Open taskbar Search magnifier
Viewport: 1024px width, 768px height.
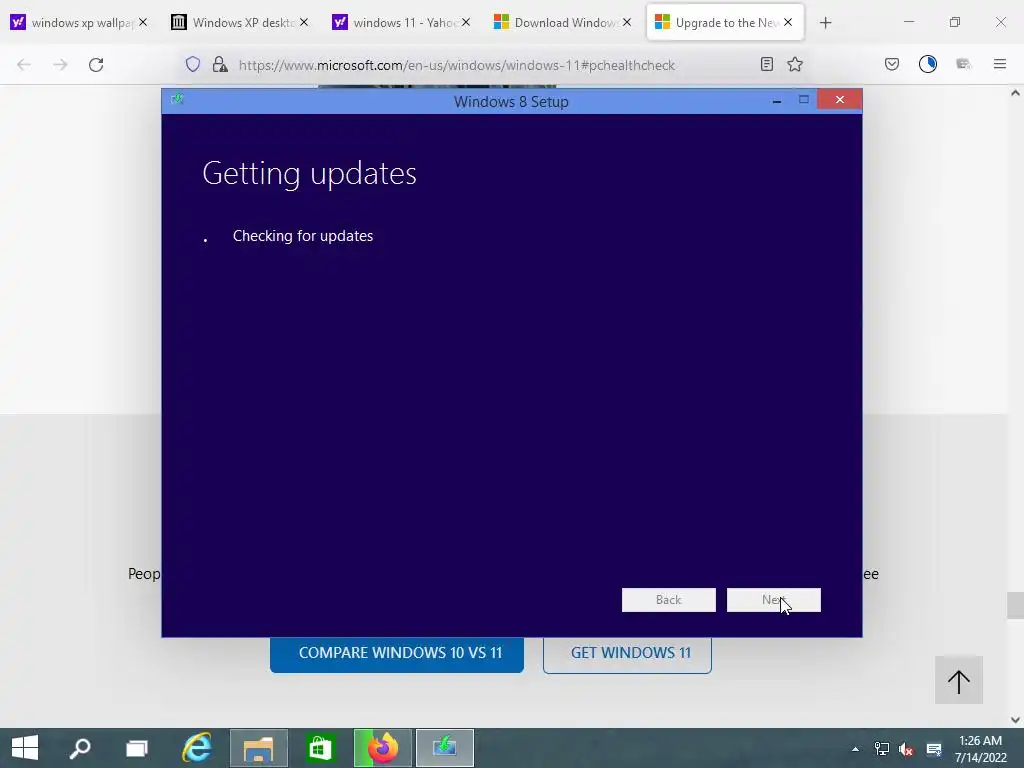(x=80, y=748)
